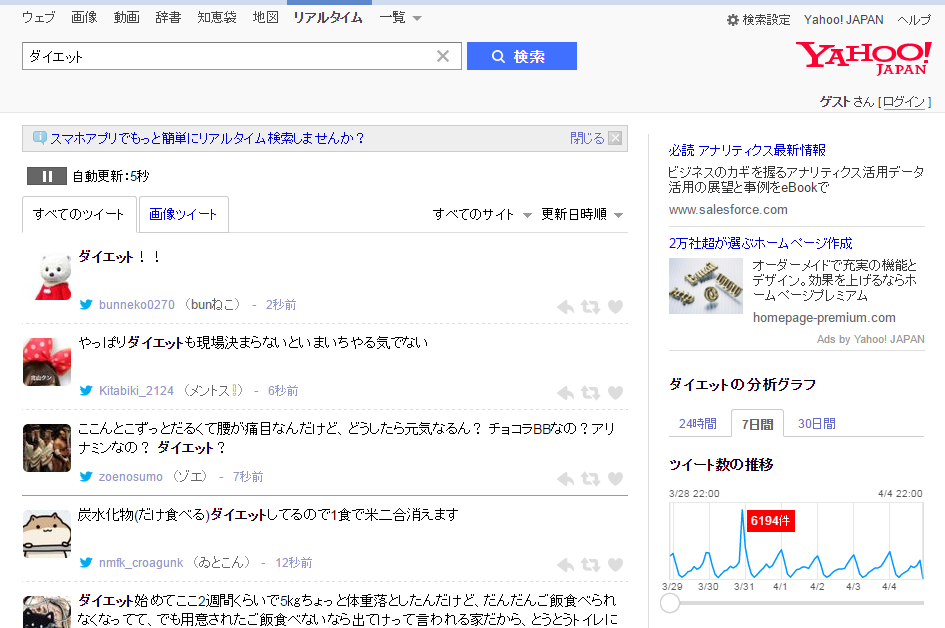The height and width of the screenshot is (628, 945).
Task: Pause auto-update with the pause button
Action: pyautogui.click(x=46, y=176)
